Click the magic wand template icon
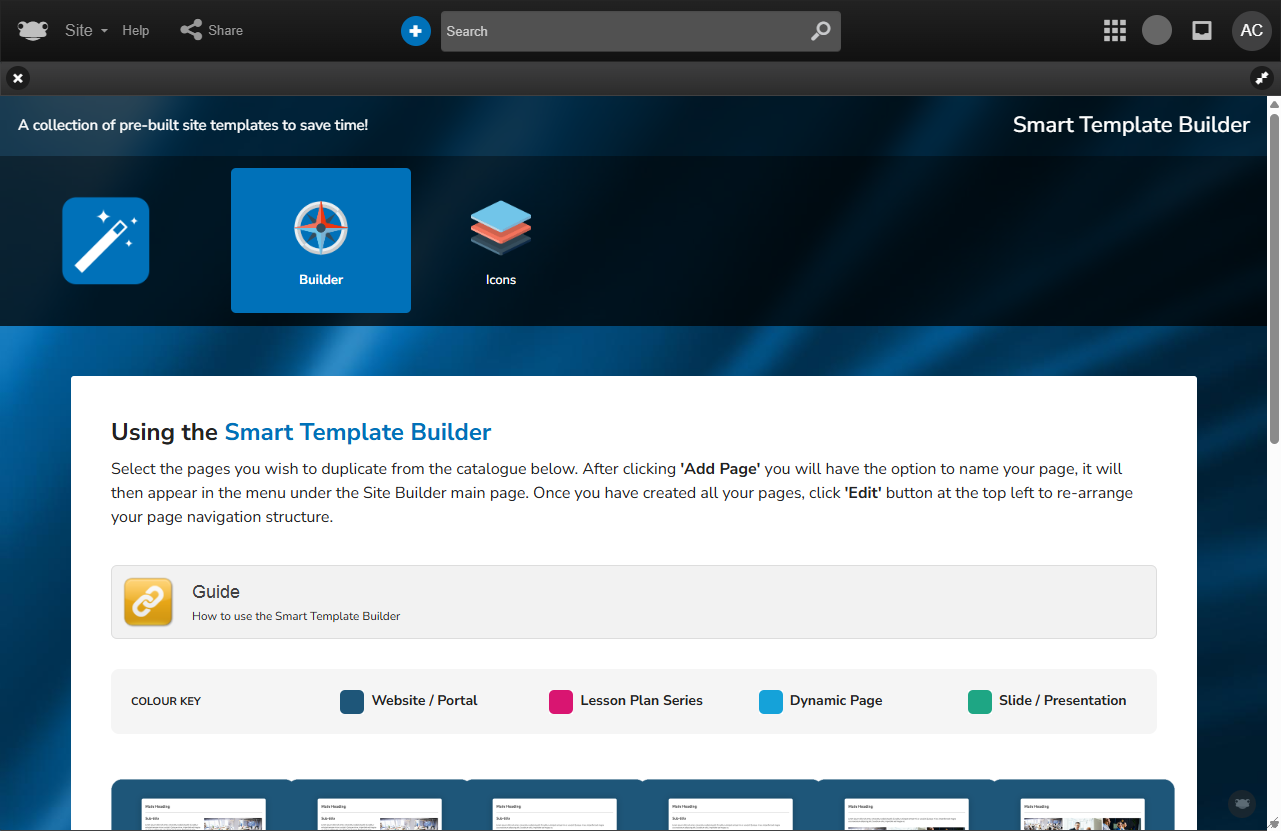Screen dimensions: 1281x831 pos(106,240)
